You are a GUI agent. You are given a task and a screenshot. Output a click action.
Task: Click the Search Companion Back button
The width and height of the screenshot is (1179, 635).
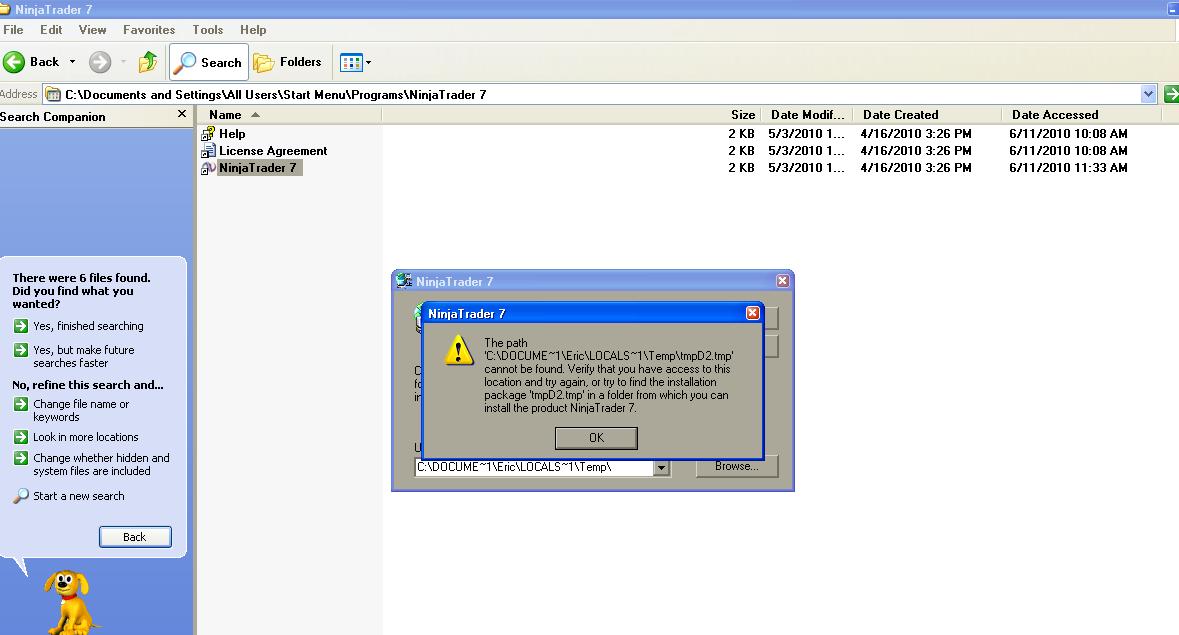(x=135, y=537)
